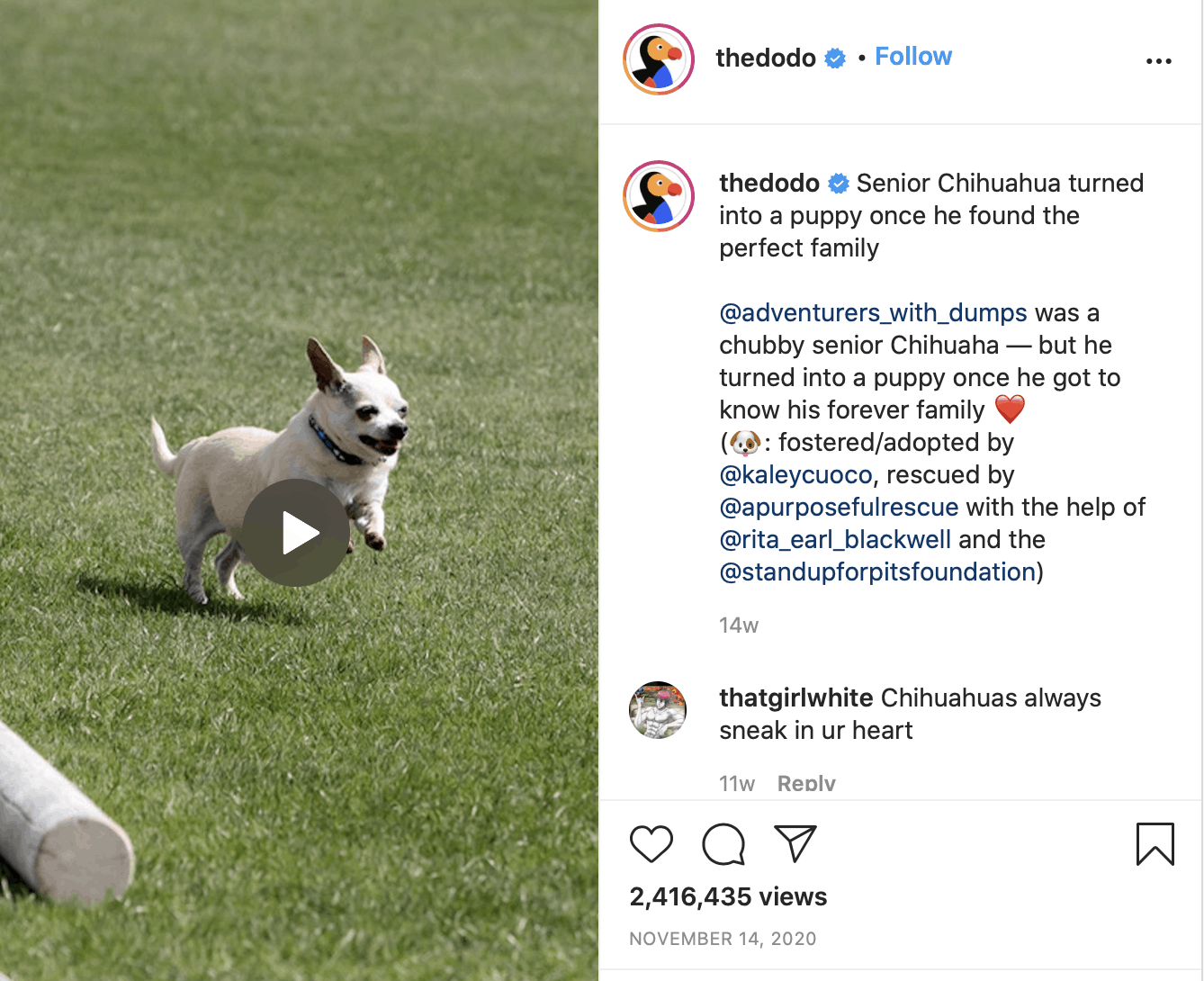
Task: Reply to thatgirlwhite's comment
Action: click(x=806, y=783)
